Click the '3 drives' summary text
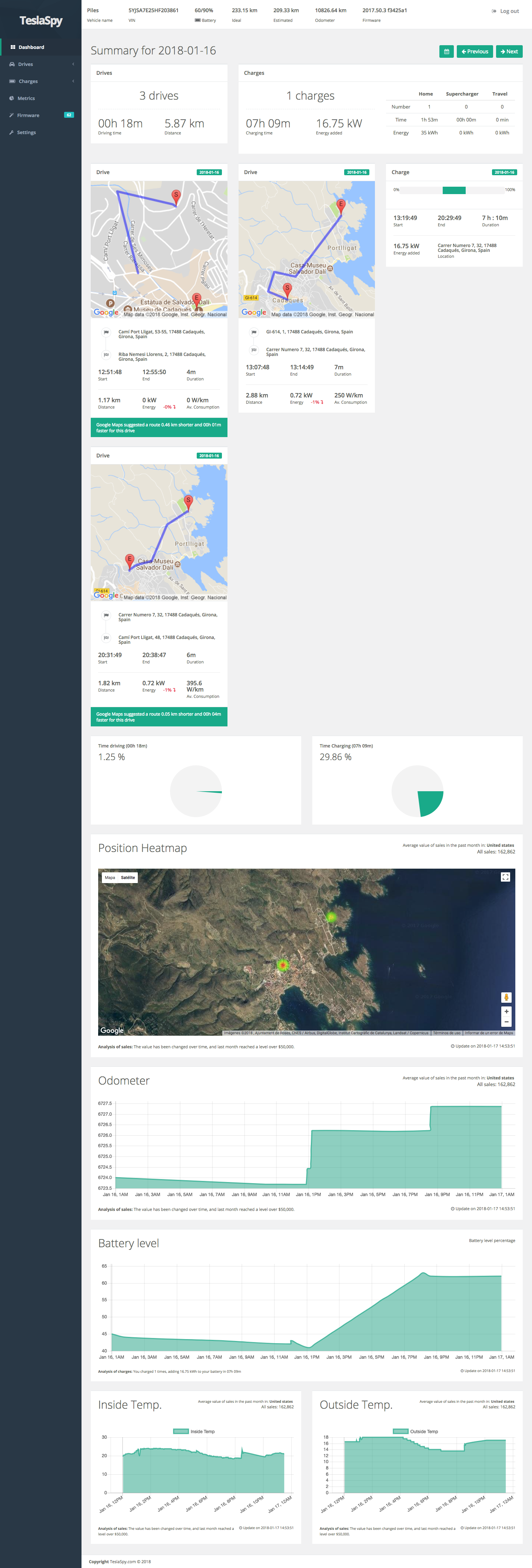 coord(159,96)
